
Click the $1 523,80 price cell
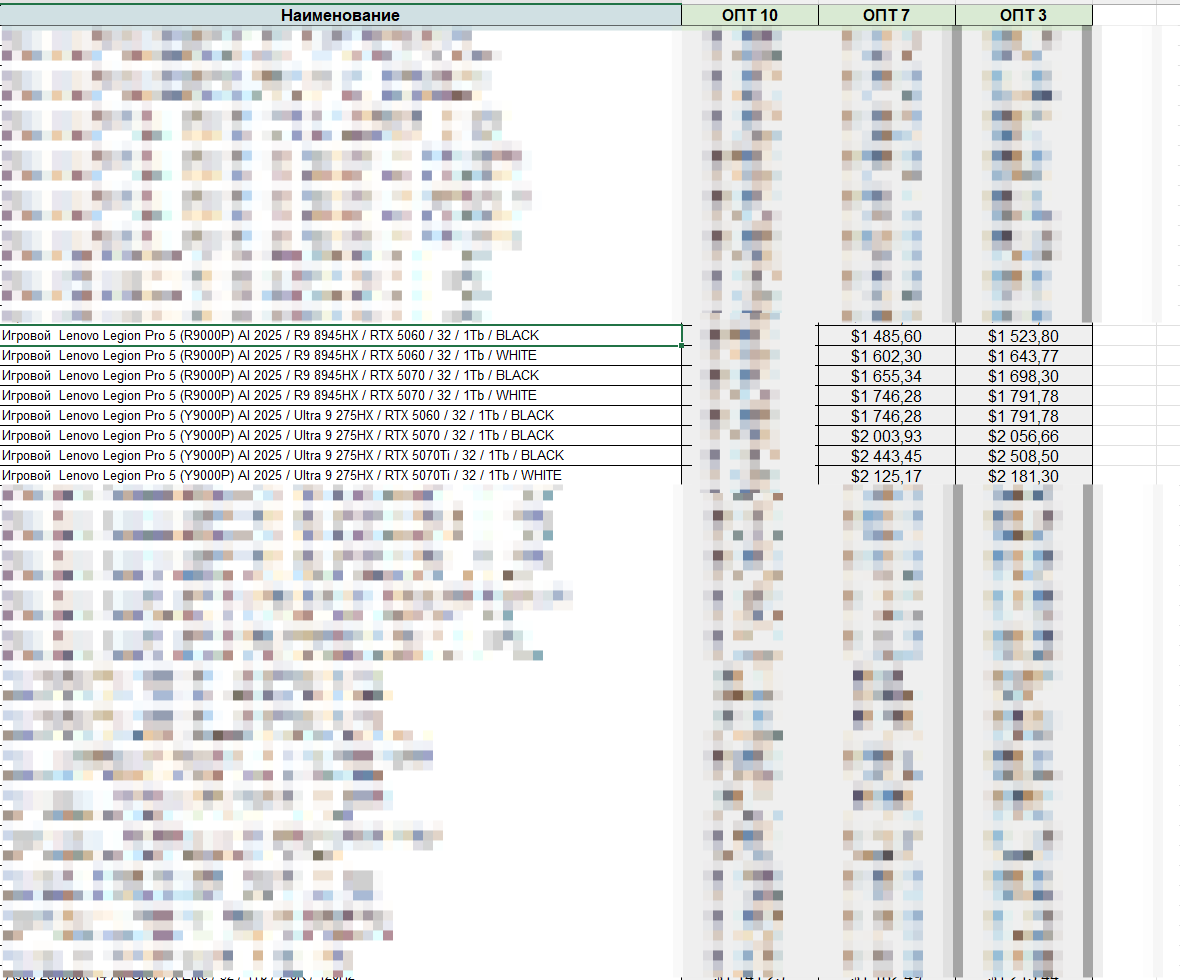[x=1023, y=336]
